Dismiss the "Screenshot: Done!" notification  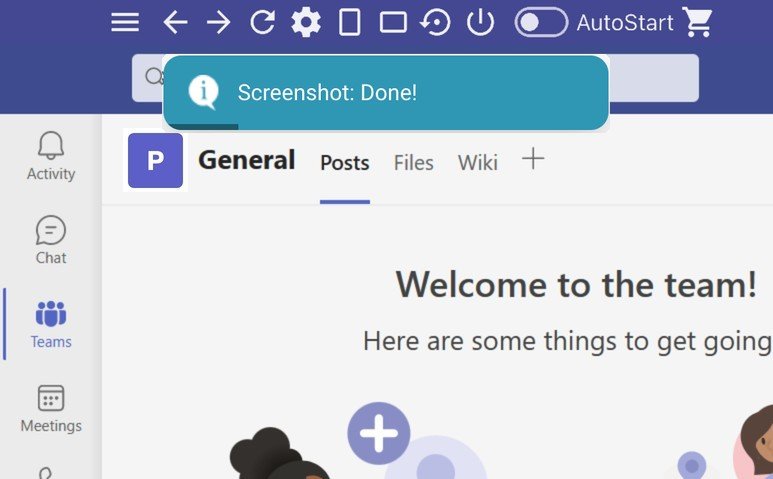pos(386,93)
